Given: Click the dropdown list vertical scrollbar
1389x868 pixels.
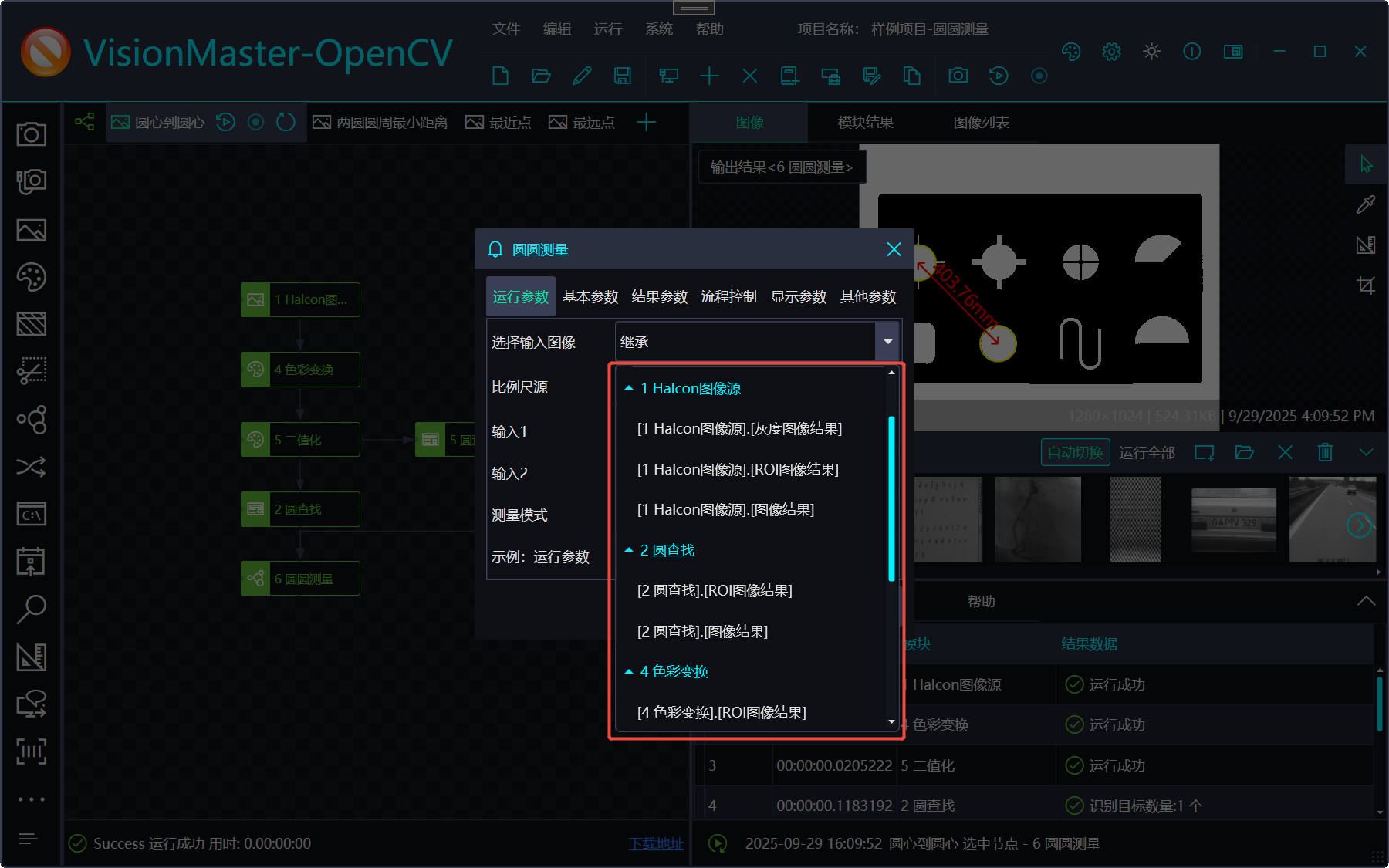Looking at the screenshot, I should 891,498.
